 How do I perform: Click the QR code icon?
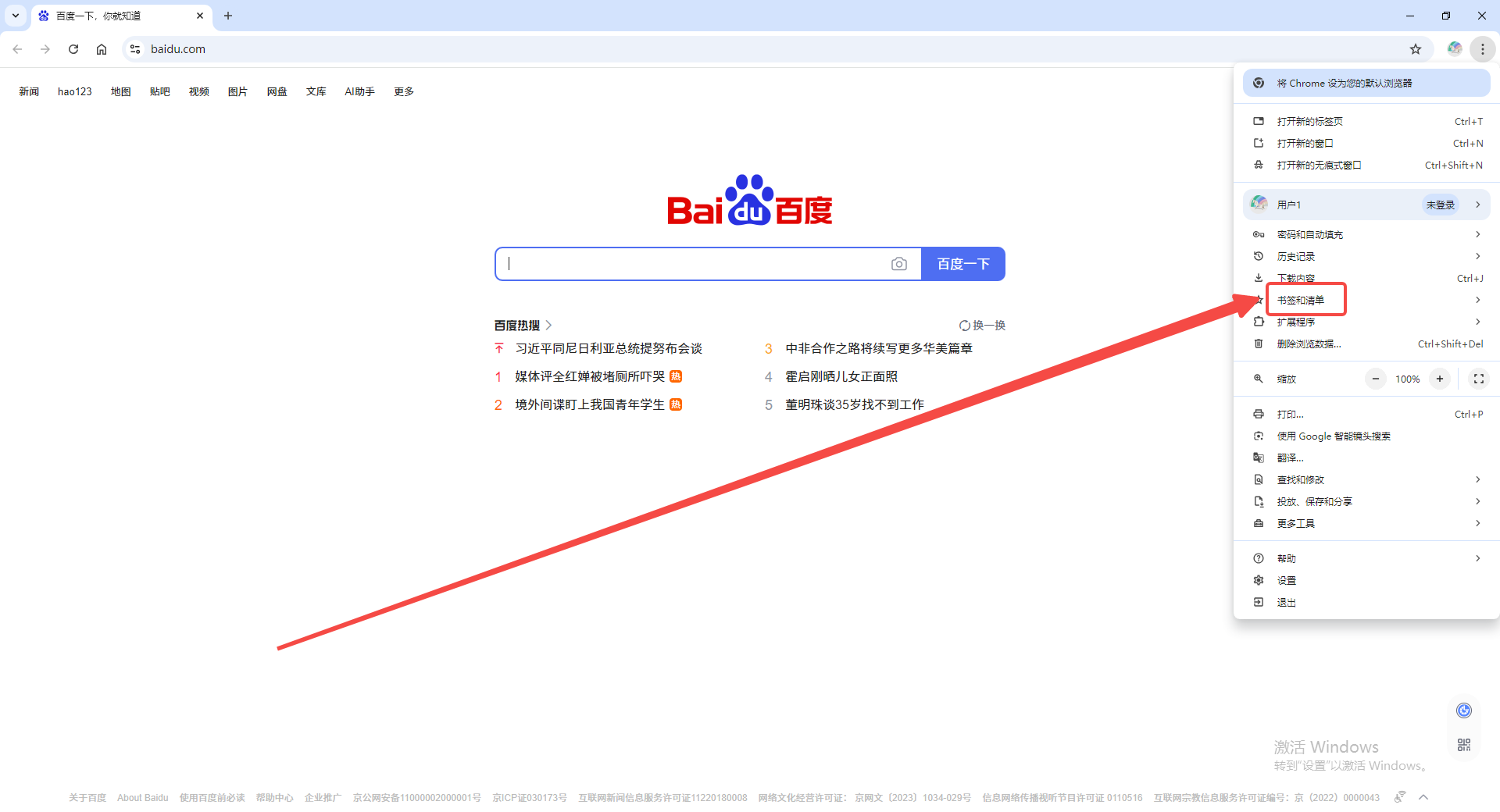pos(1464,745)
